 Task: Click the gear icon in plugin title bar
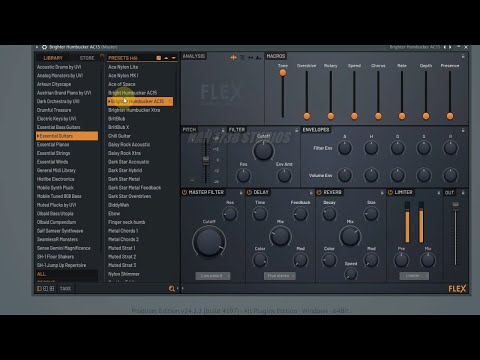tap(44, 47)
